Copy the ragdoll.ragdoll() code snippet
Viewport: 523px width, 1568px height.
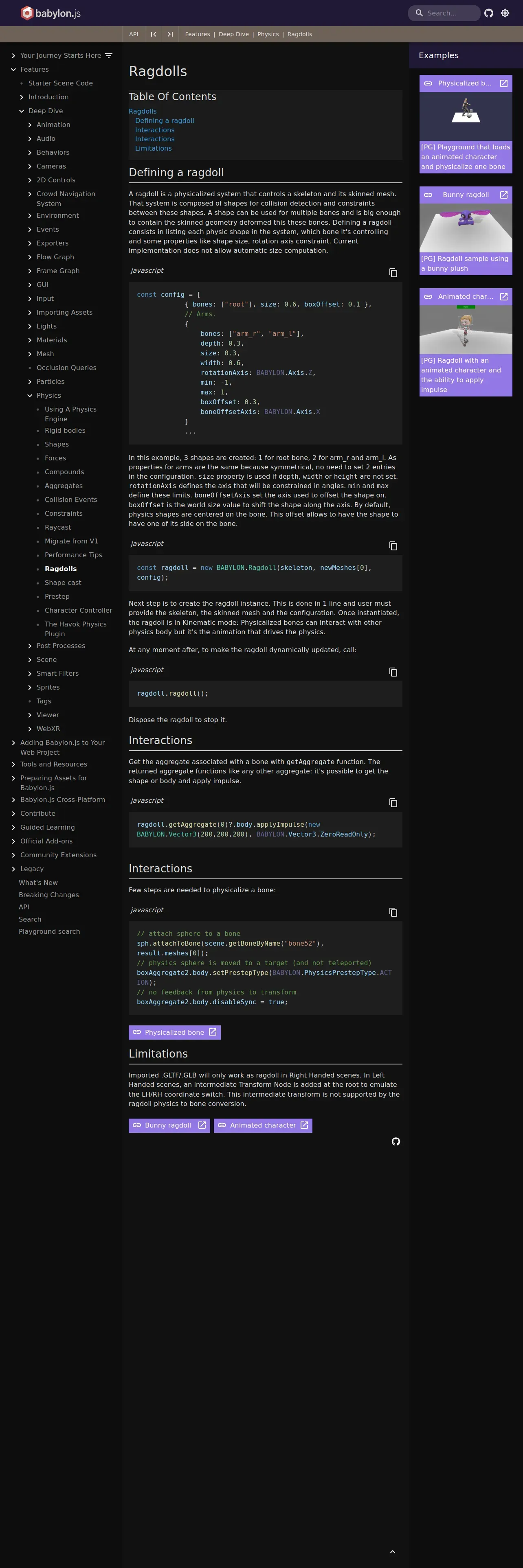tap(393, 672)
